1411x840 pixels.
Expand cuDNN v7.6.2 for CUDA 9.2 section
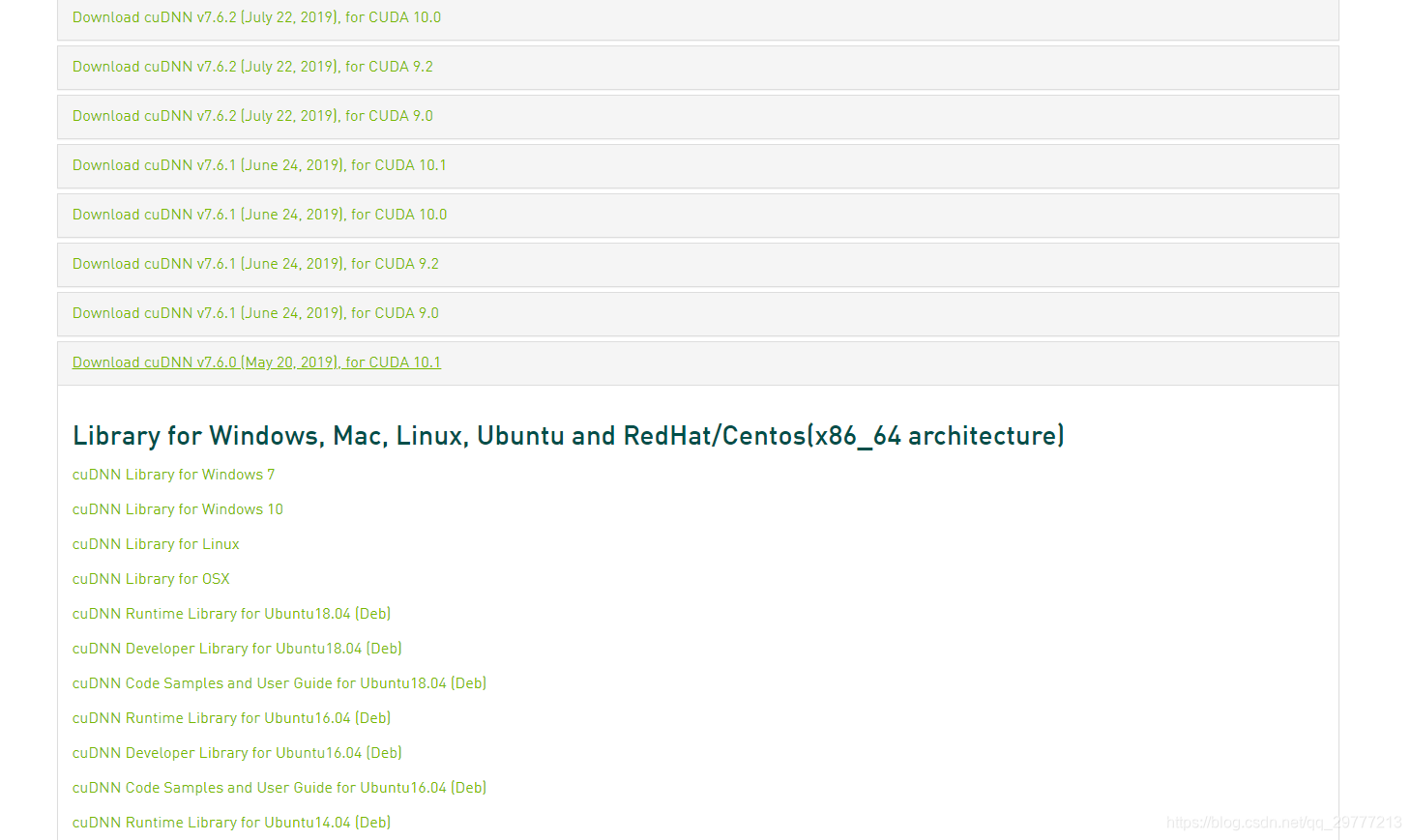click(x=252, y=67)
